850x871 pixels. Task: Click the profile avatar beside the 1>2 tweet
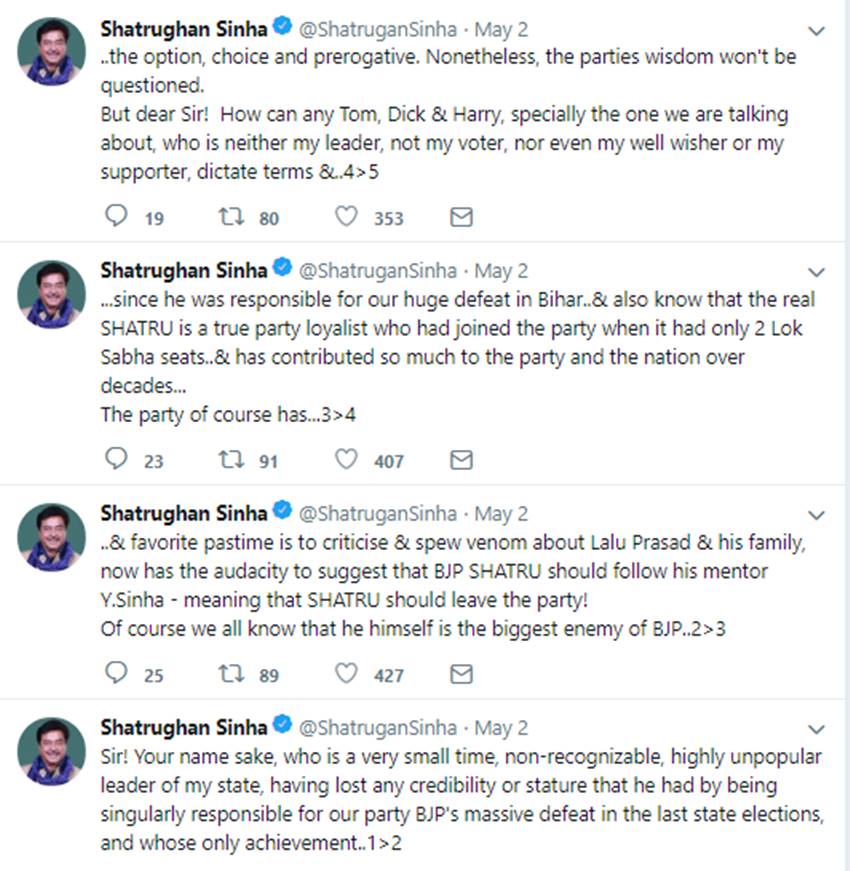52,751
